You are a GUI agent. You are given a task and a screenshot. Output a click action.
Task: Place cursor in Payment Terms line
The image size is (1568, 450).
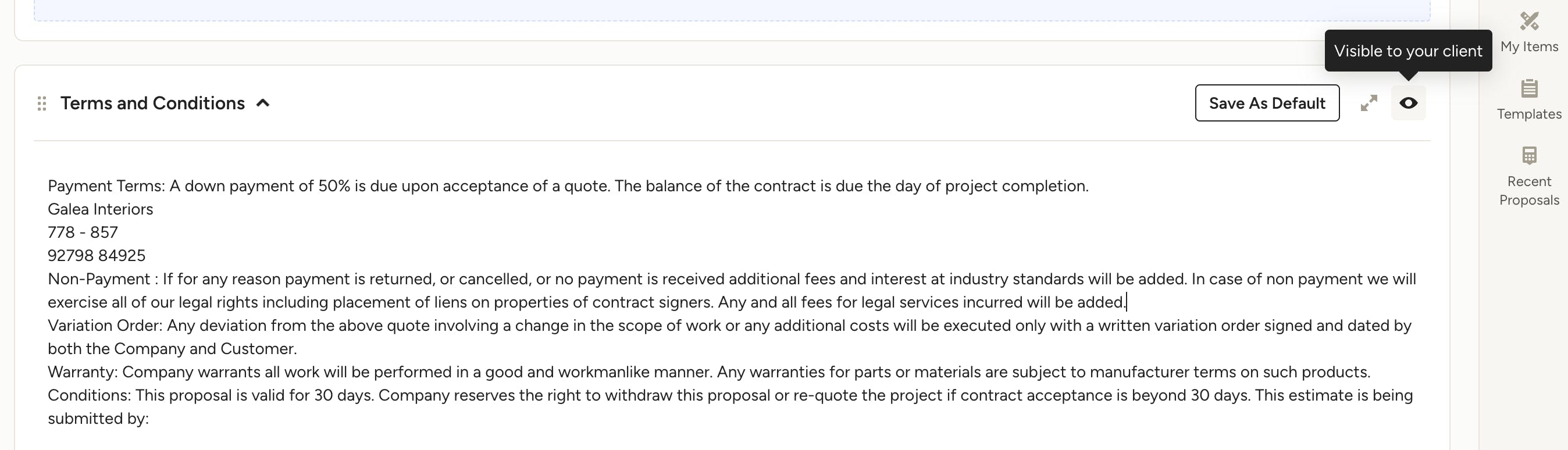pyautogui.click(x=568, y=186)
